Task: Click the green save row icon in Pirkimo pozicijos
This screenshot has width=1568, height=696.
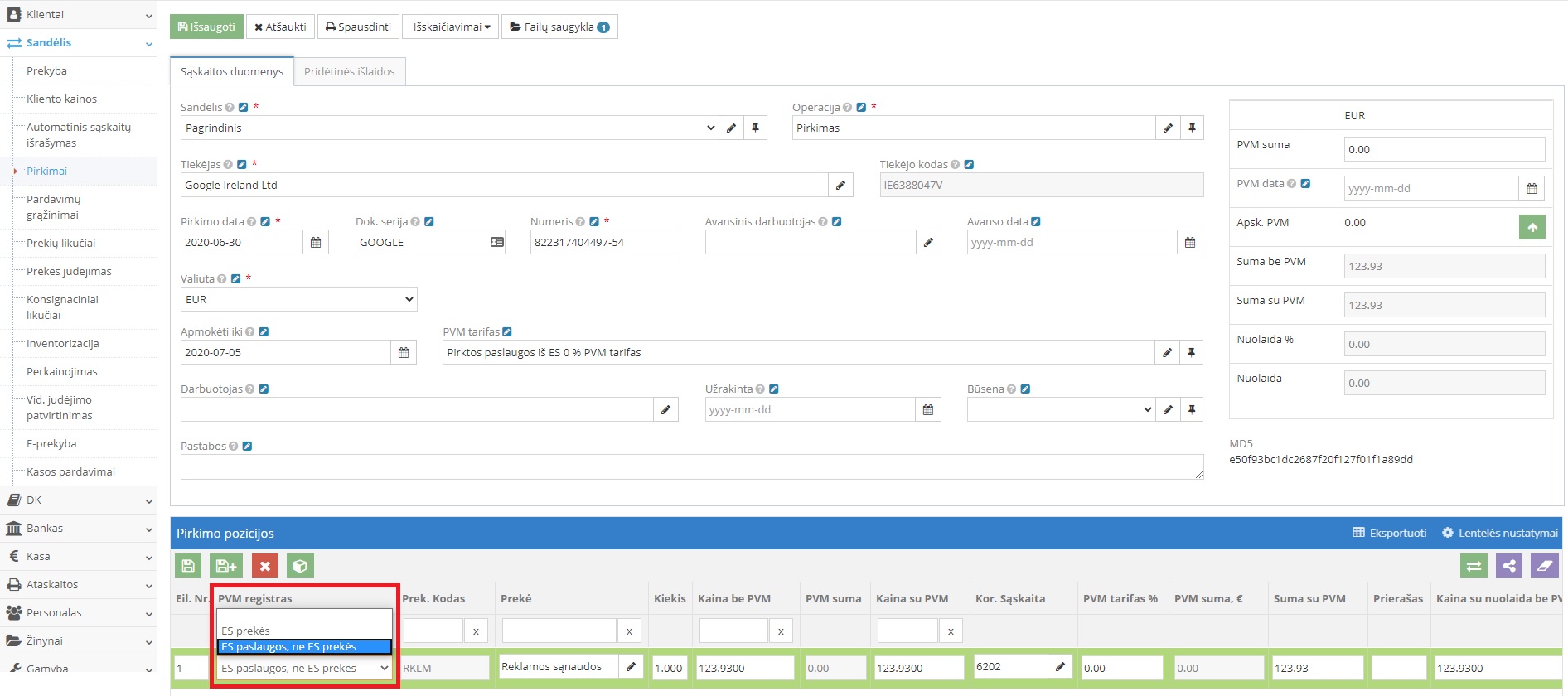Action: [x=188, y=566]
